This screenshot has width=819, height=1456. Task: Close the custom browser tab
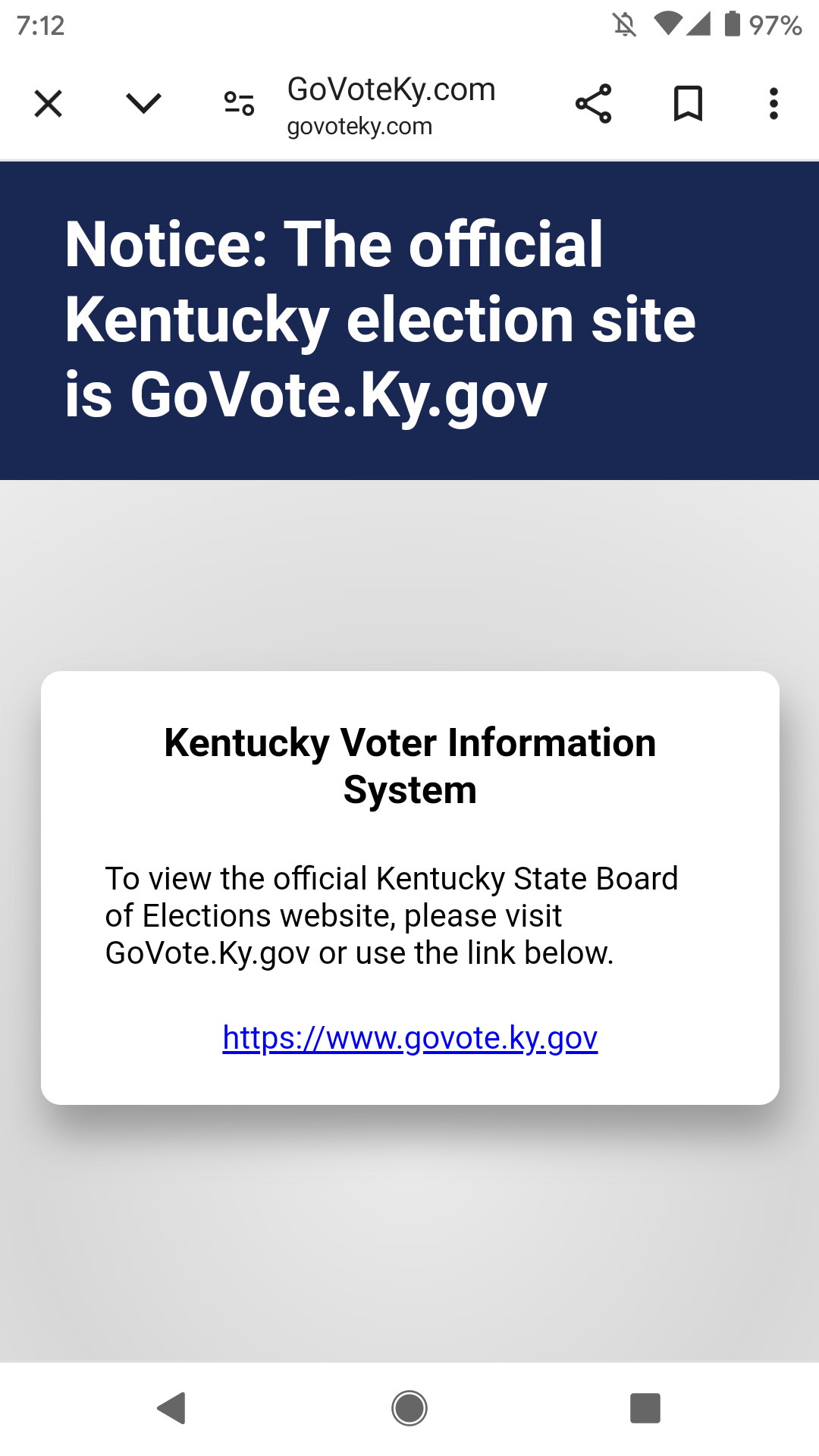pos(49,104)
